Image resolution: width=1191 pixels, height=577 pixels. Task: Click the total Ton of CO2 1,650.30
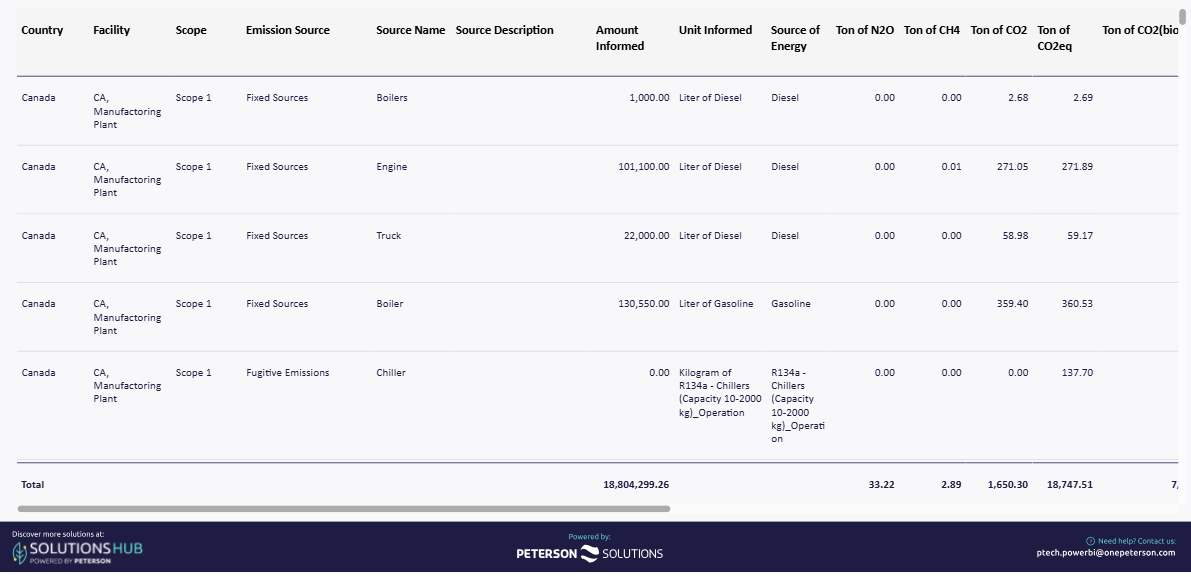coord(1008,484)
